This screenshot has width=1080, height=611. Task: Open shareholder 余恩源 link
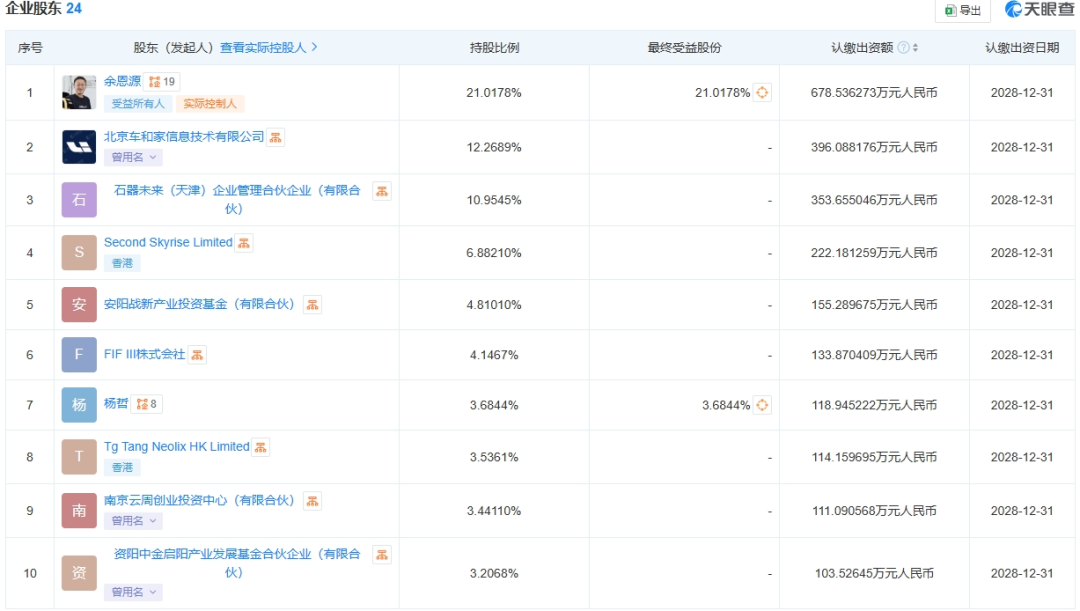(x=122, y=81)
